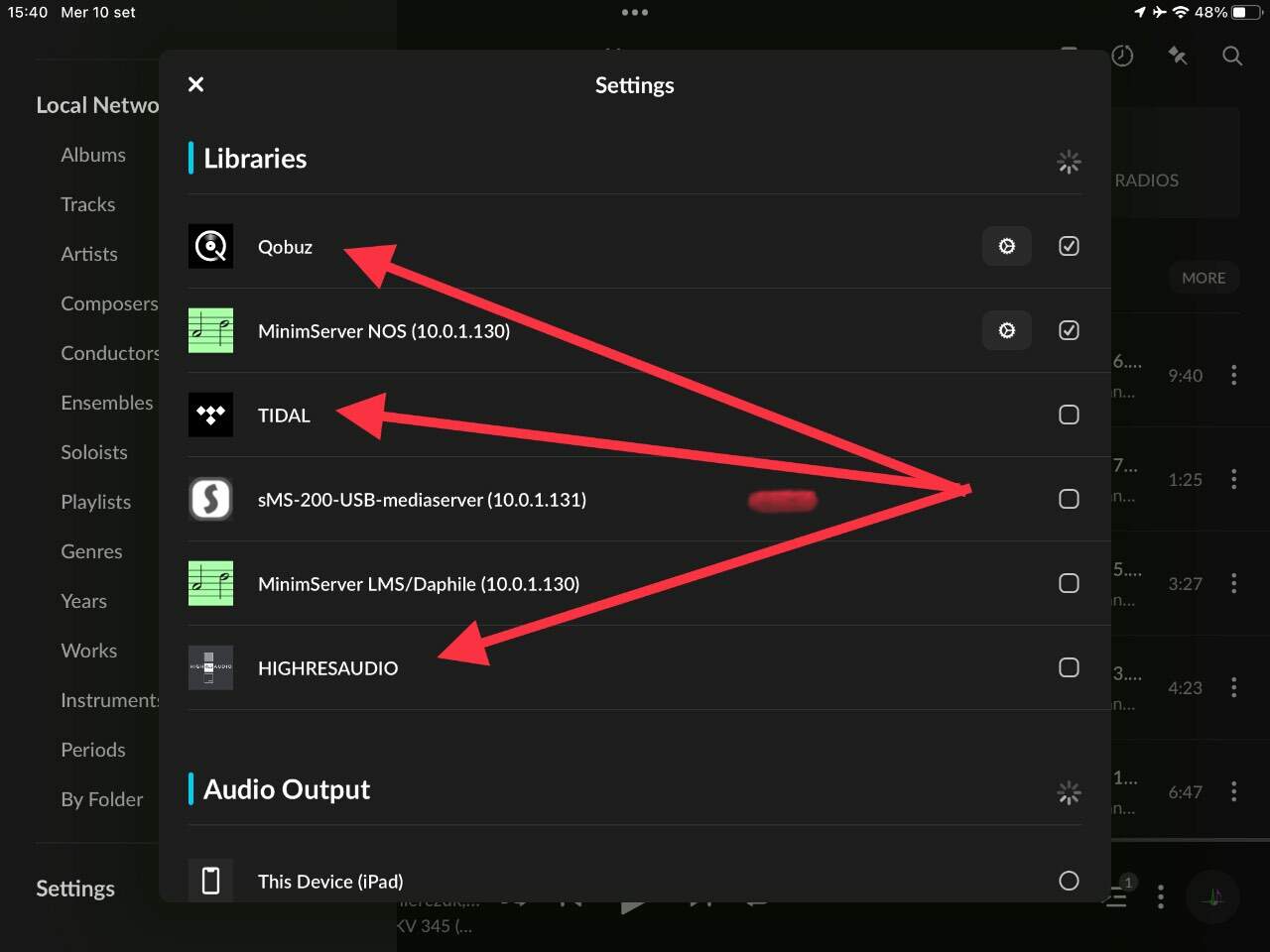Tap the Wi-Fi icon in the status bar
Viewport: 1270px width, 952px height.
1181,13
